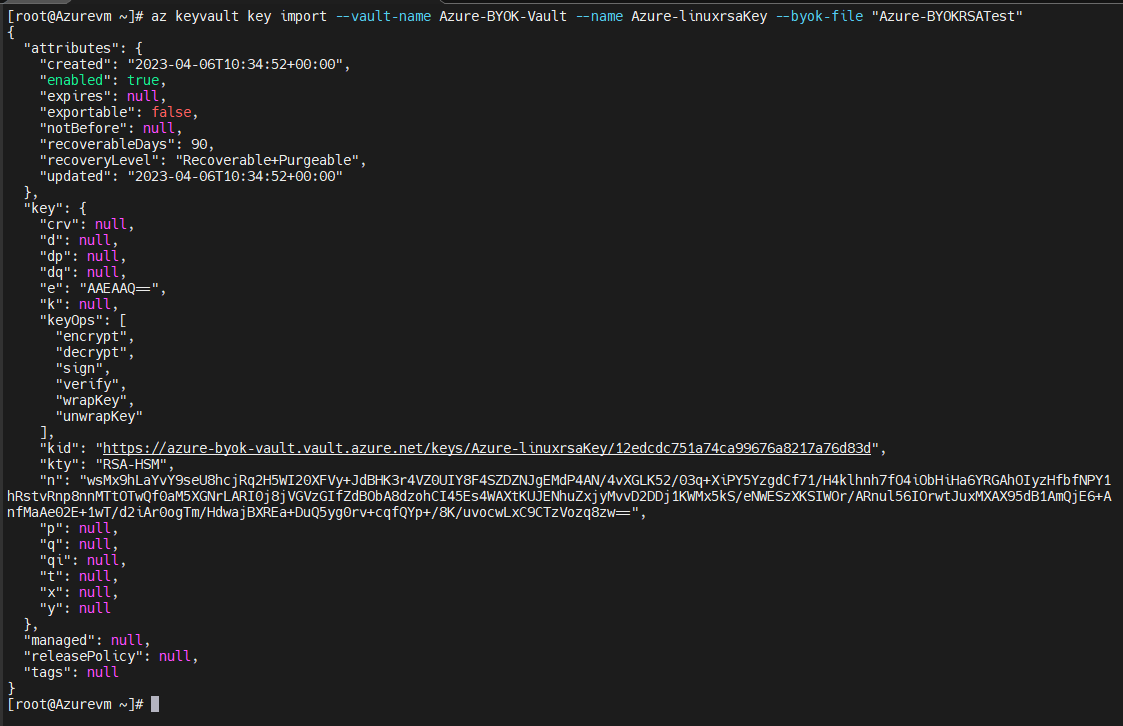
Task: Click the "dp" null line
Action: (82, 256)
